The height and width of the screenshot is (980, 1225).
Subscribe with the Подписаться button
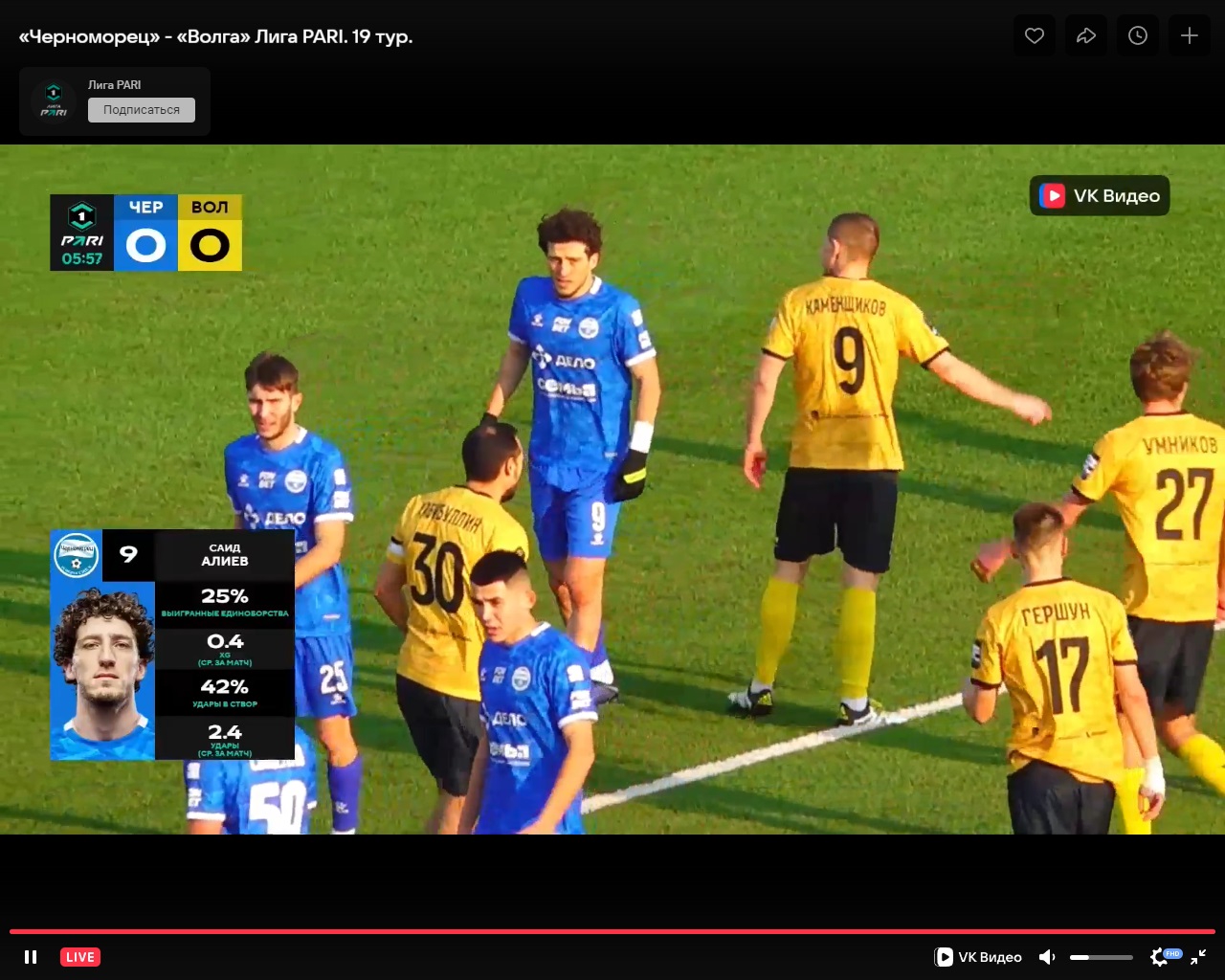click(x=142, y=110)
